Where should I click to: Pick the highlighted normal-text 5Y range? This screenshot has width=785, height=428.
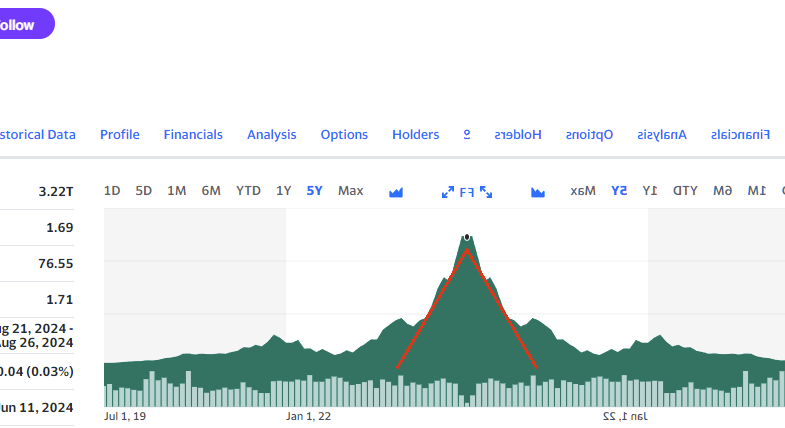click(x=314, y=191)
